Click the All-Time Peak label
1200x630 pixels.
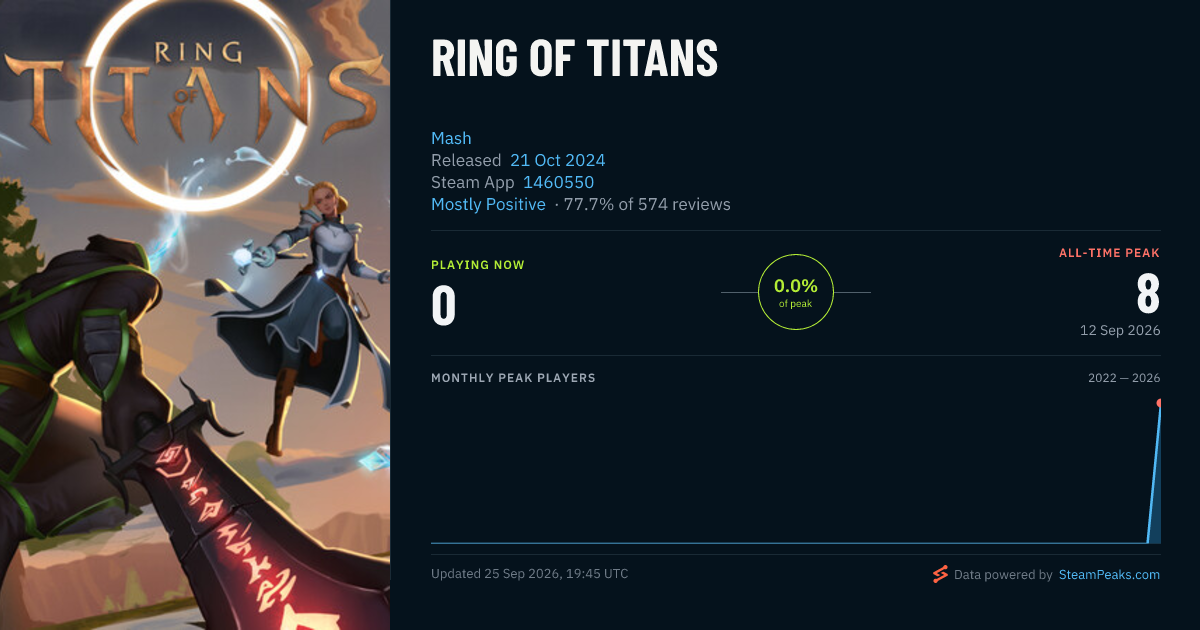[1110, 253]
